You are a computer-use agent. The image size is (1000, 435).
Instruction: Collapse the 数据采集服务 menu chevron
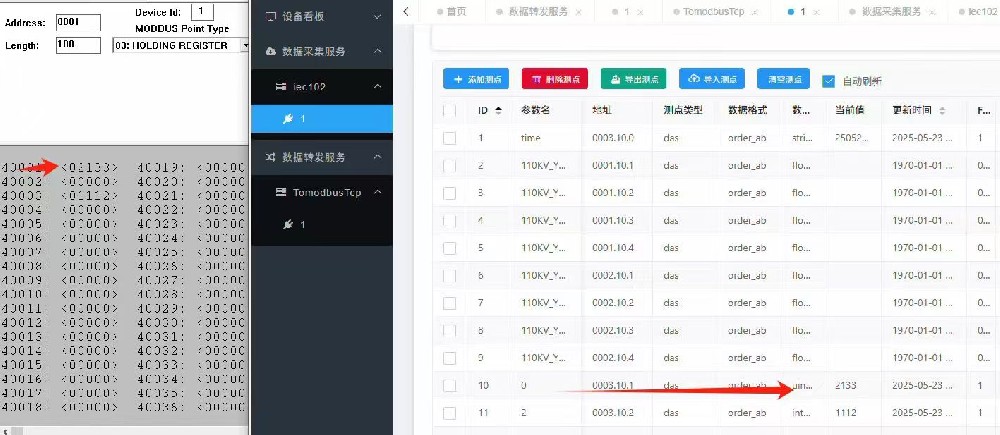pyautogui.click(x=378, y=51)
